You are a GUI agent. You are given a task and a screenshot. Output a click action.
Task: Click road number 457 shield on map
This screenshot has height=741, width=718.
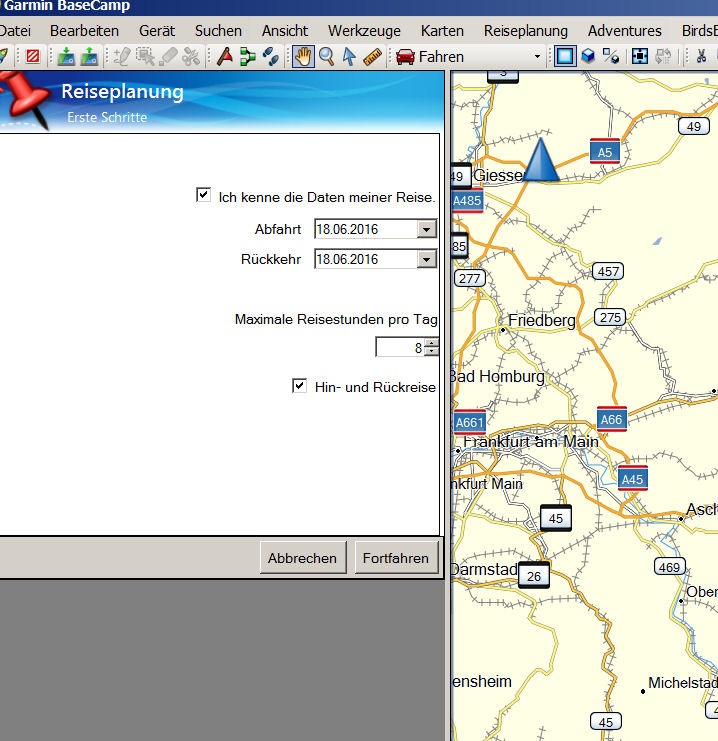click(x=608, y=271)
